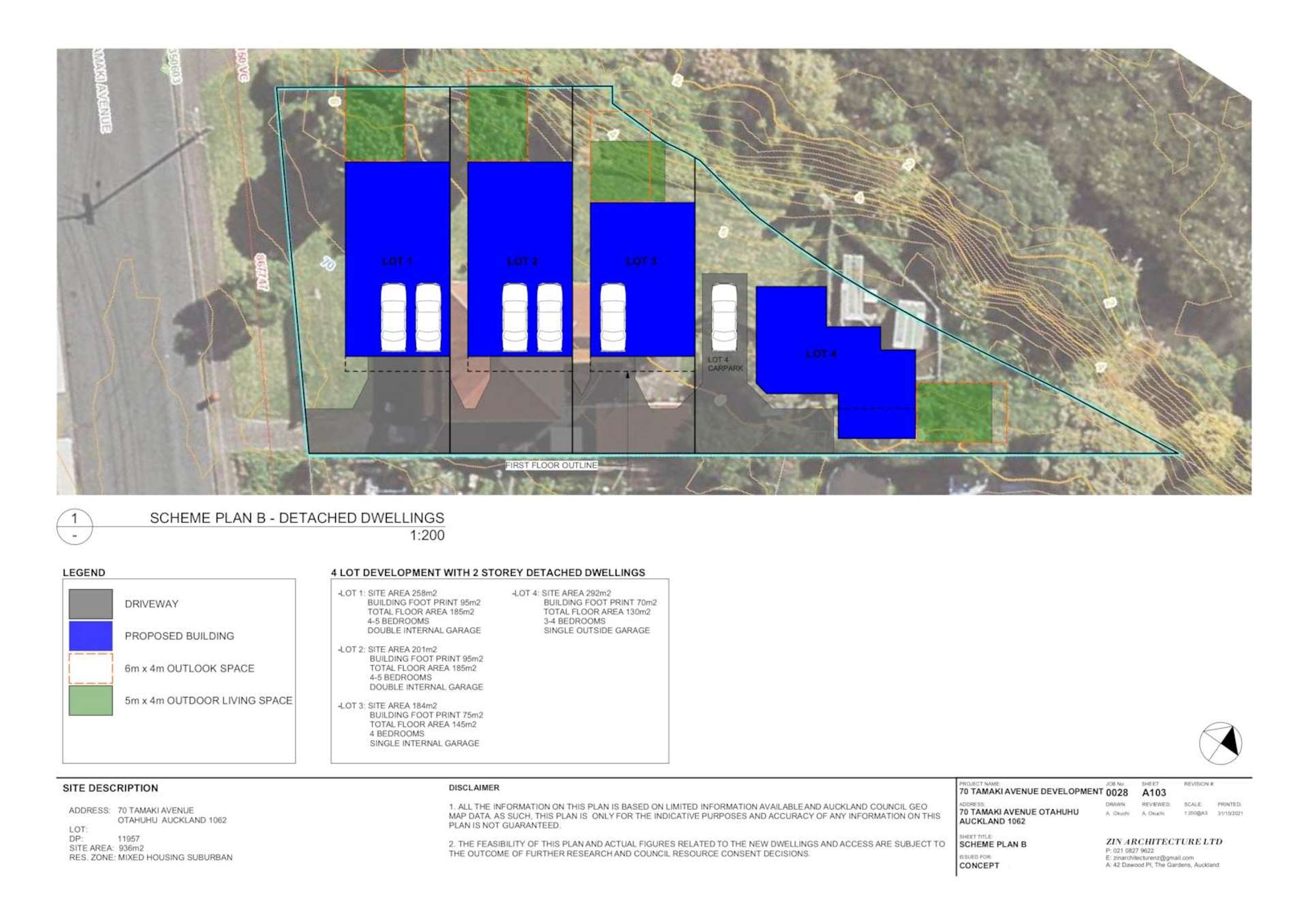Click the '4 LOT DEVELOPMENT WITH 2 STOREY' heading
Viewport: 1308px width, 924px height.
(x=488, y=573)
